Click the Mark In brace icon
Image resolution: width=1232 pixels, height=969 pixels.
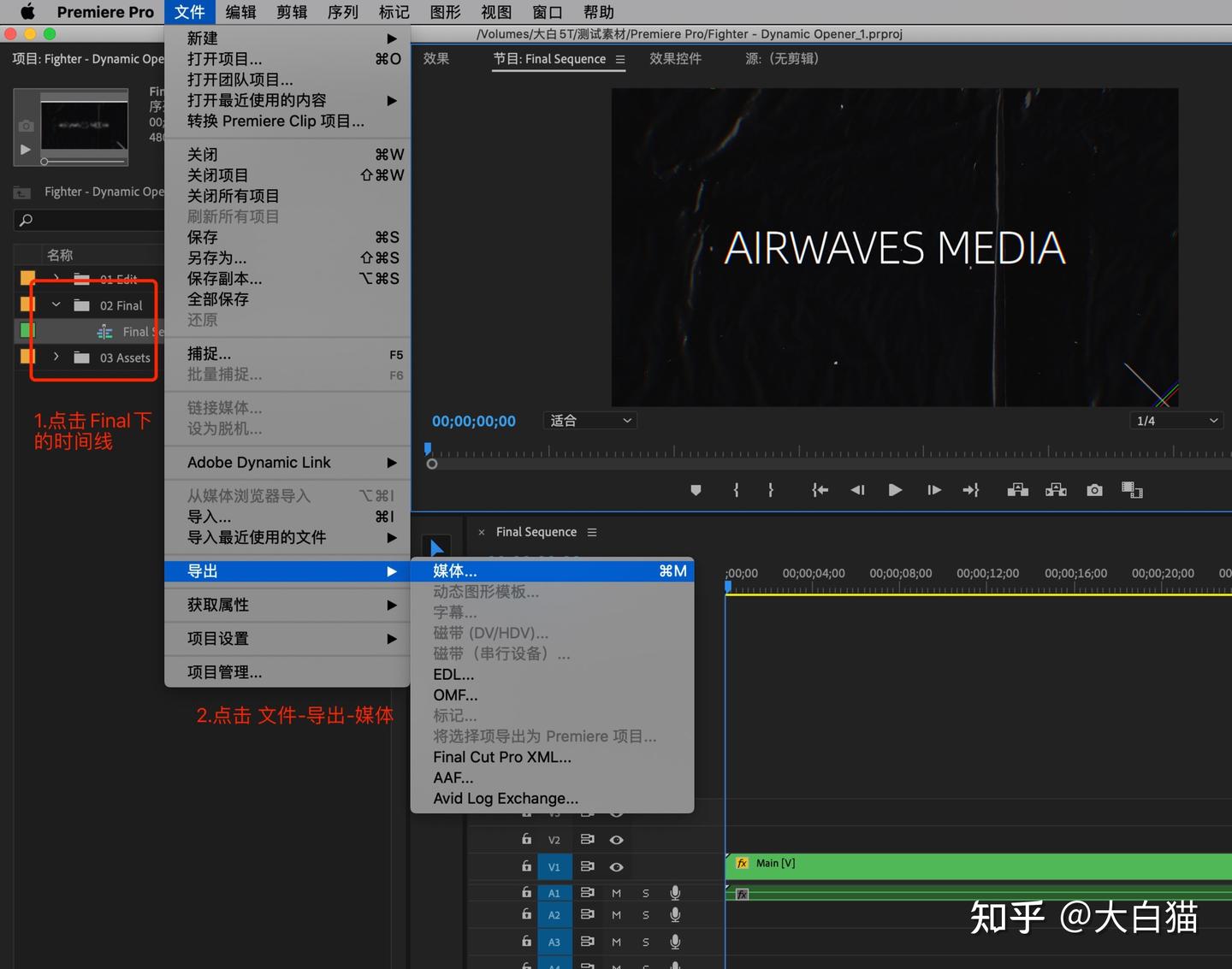[736, 490]
